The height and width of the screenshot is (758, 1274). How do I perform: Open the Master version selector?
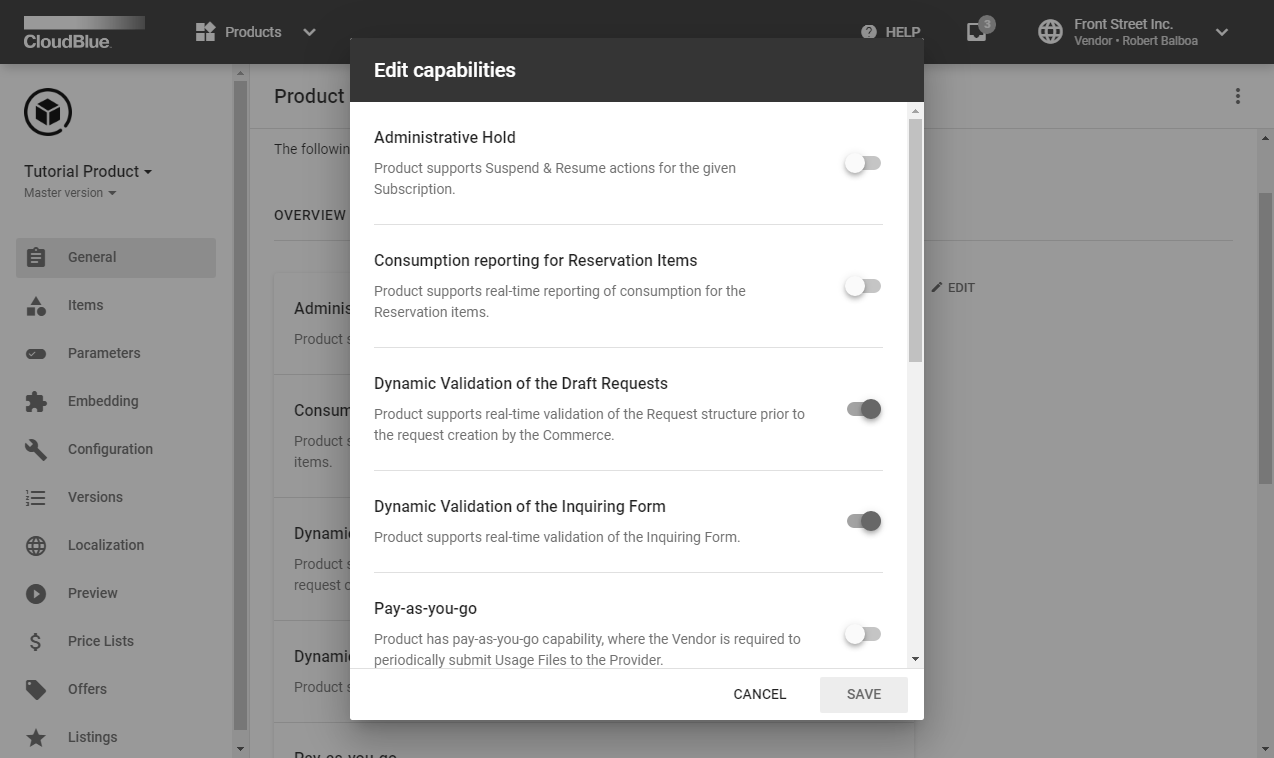coord(68,192)
